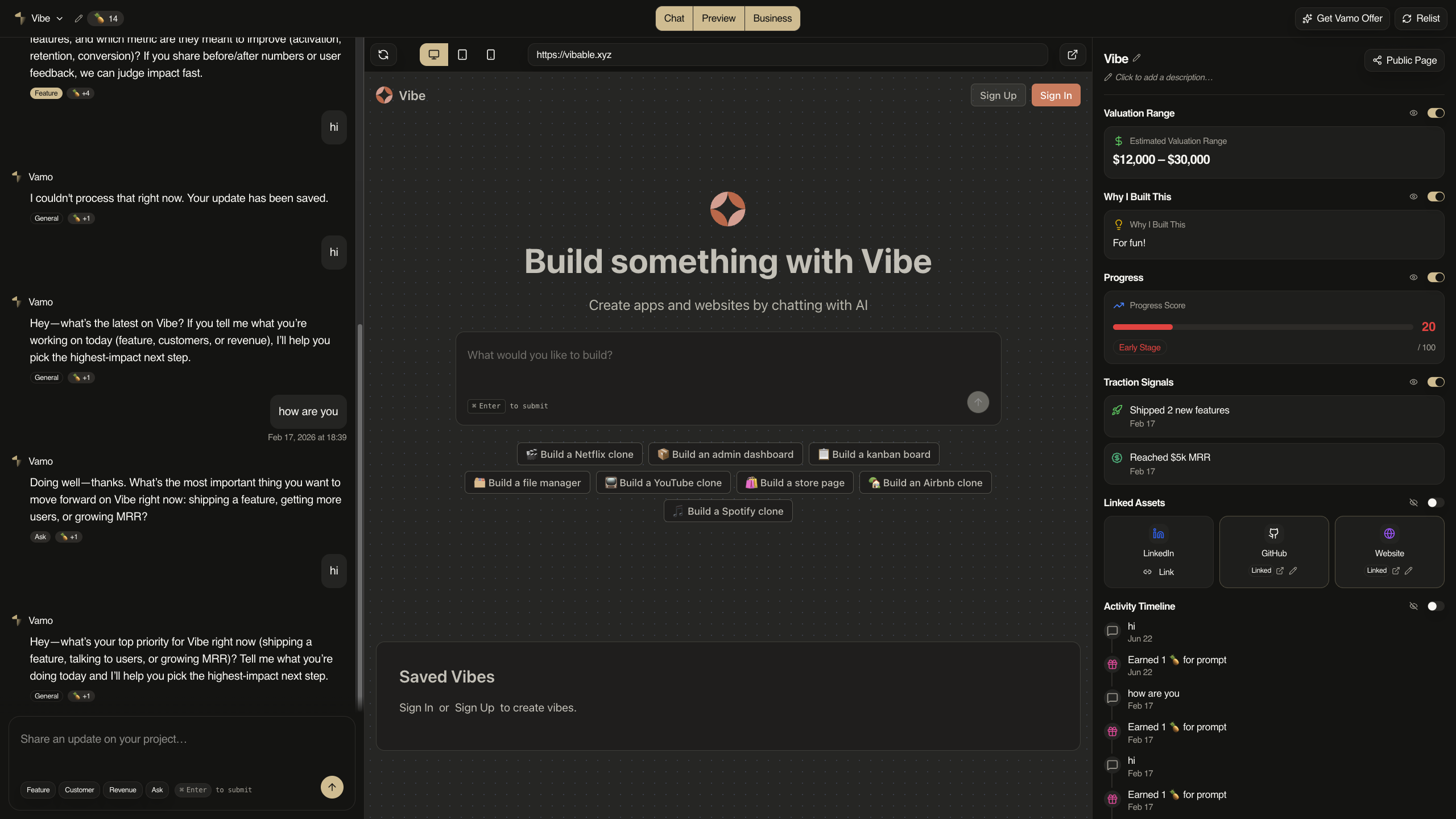Submit project update with arrow button
The image size is (1456, 819).
tap(332, 787)
